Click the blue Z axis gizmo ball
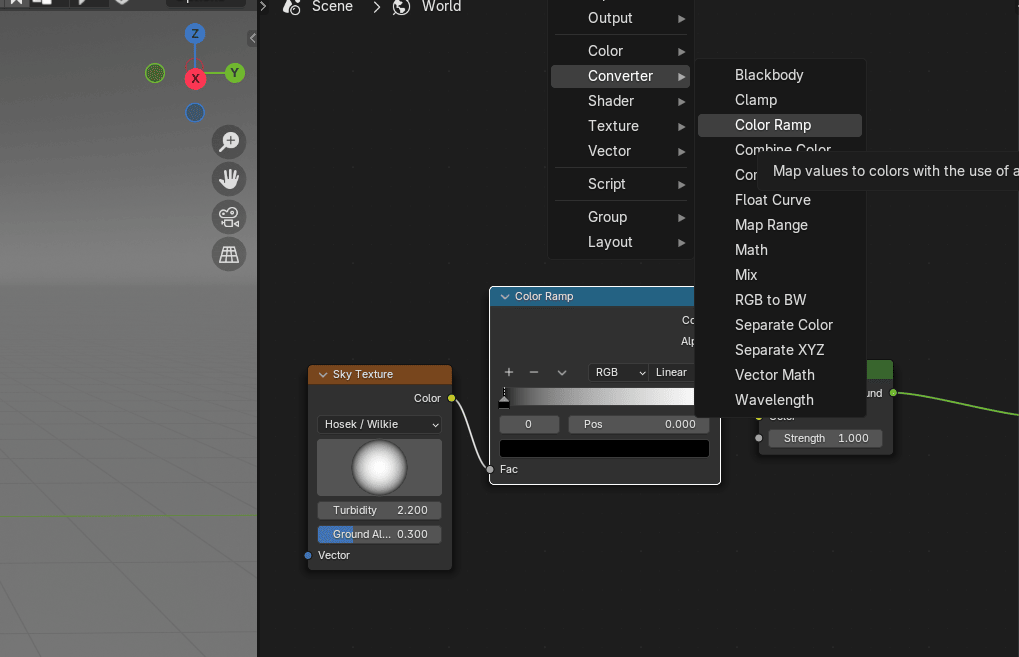Screen dimensions: 1019x657 [195, 34]
